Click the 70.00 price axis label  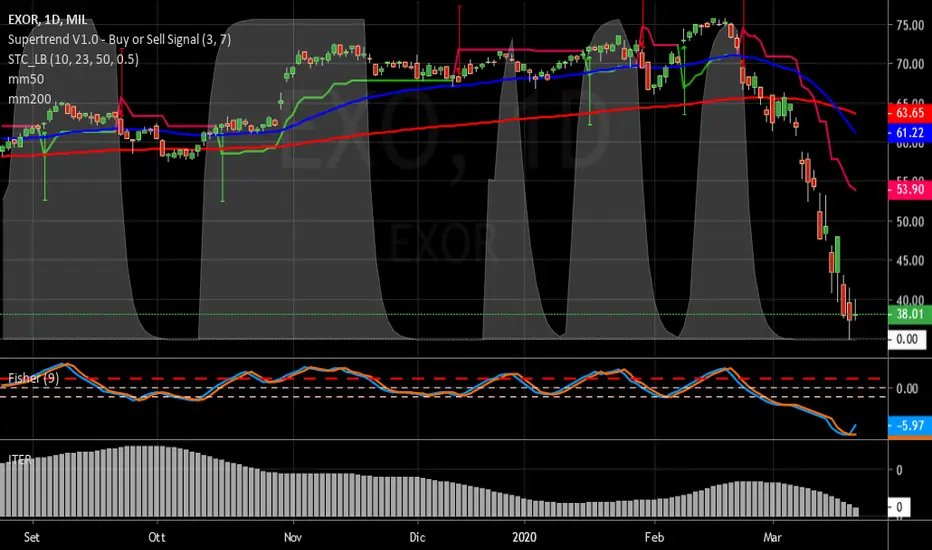point(910,64)
